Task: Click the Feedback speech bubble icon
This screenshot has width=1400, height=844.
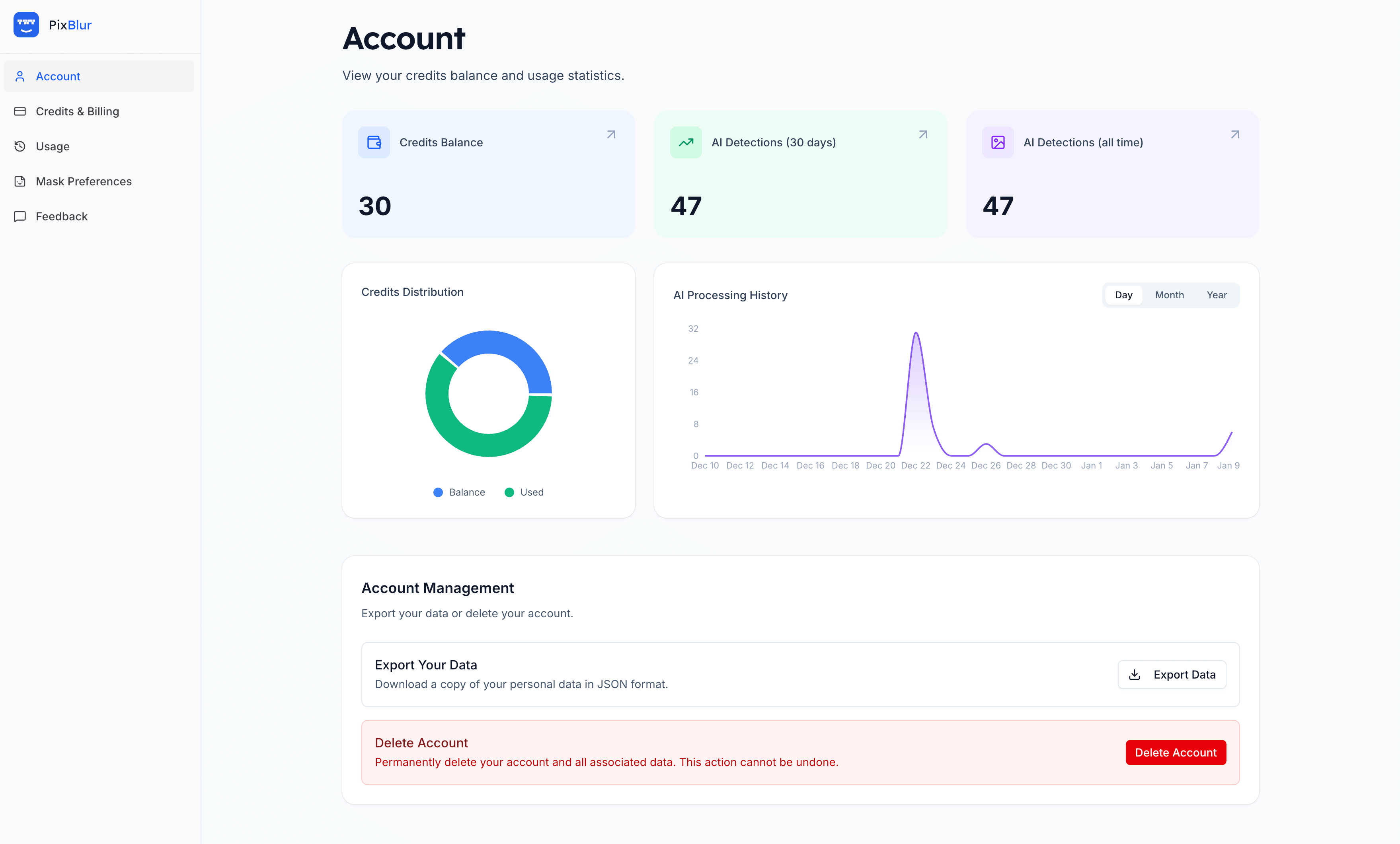Action: pos(20,216)
